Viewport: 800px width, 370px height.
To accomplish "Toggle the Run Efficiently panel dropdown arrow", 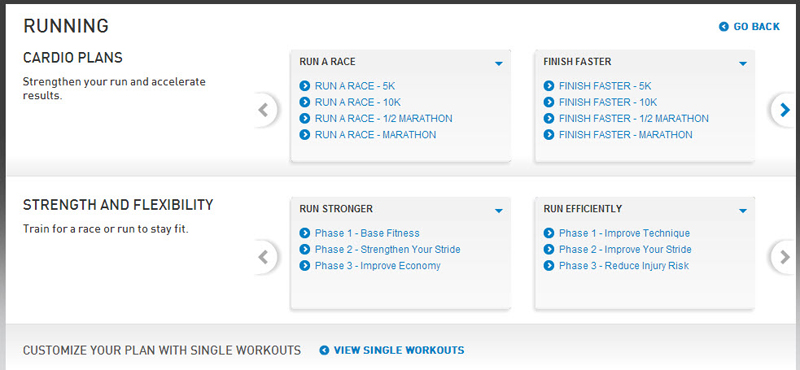I will pos(743,211).
